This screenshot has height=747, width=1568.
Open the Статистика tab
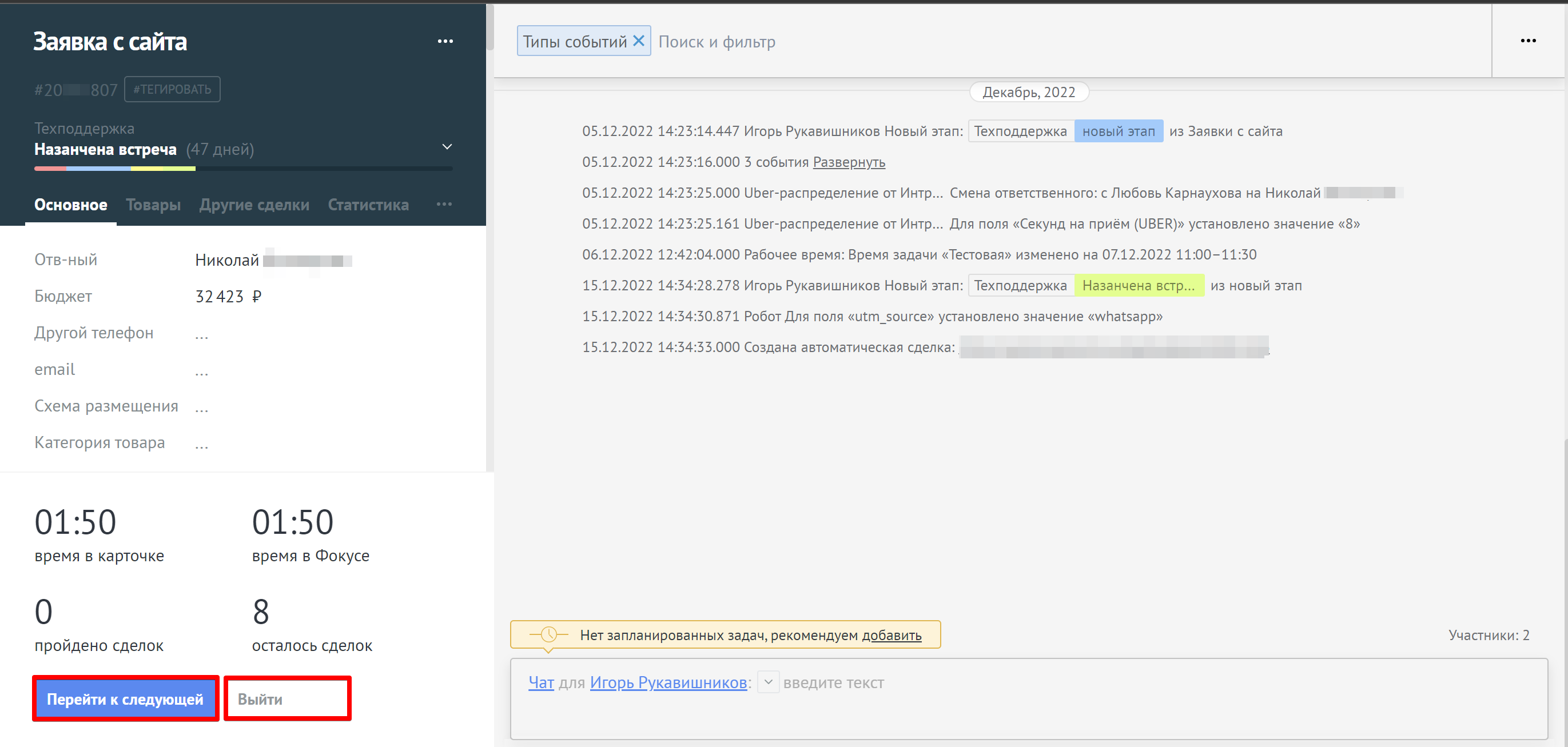point(368,205)
